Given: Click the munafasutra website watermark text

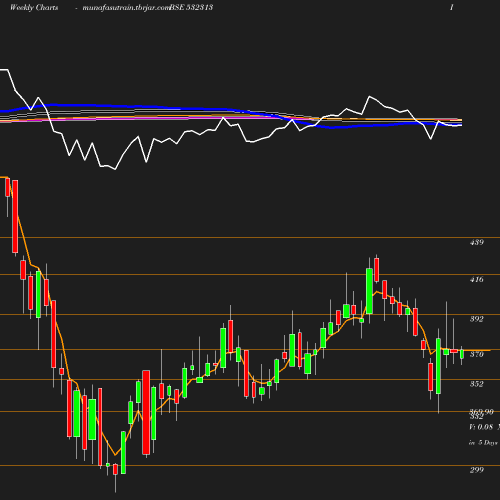Looking at the screenshot, I should point(126,8).
